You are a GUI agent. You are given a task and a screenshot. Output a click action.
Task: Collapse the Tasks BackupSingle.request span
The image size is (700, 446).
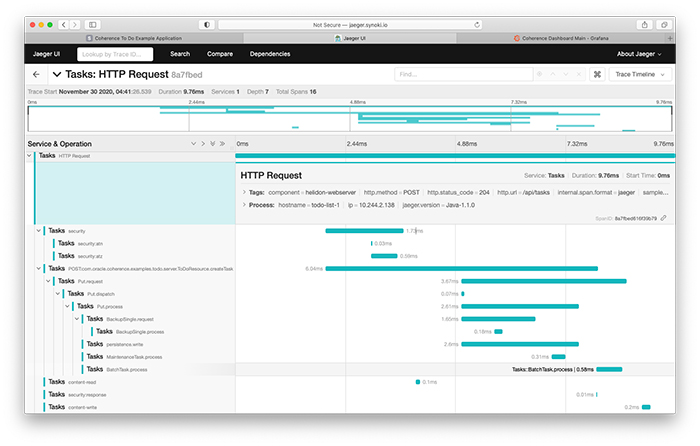click(x=77, y=319)
